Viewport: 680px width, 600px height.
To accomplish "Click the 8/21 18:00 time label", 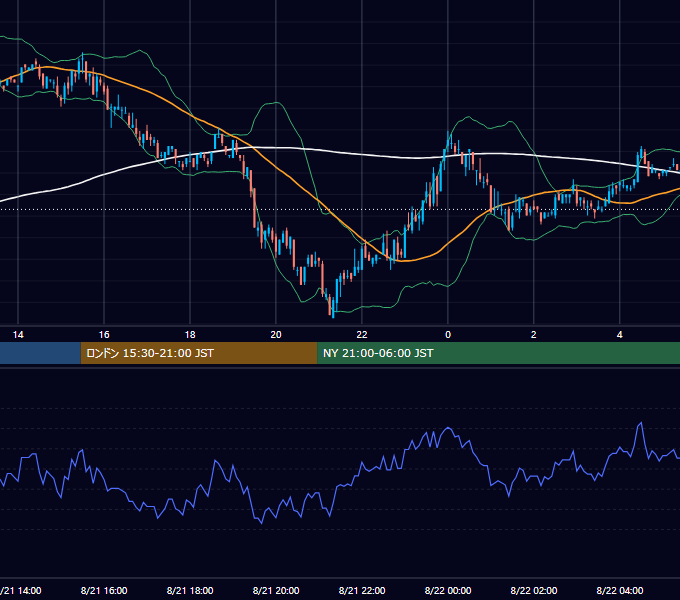I will coord(190,590).
